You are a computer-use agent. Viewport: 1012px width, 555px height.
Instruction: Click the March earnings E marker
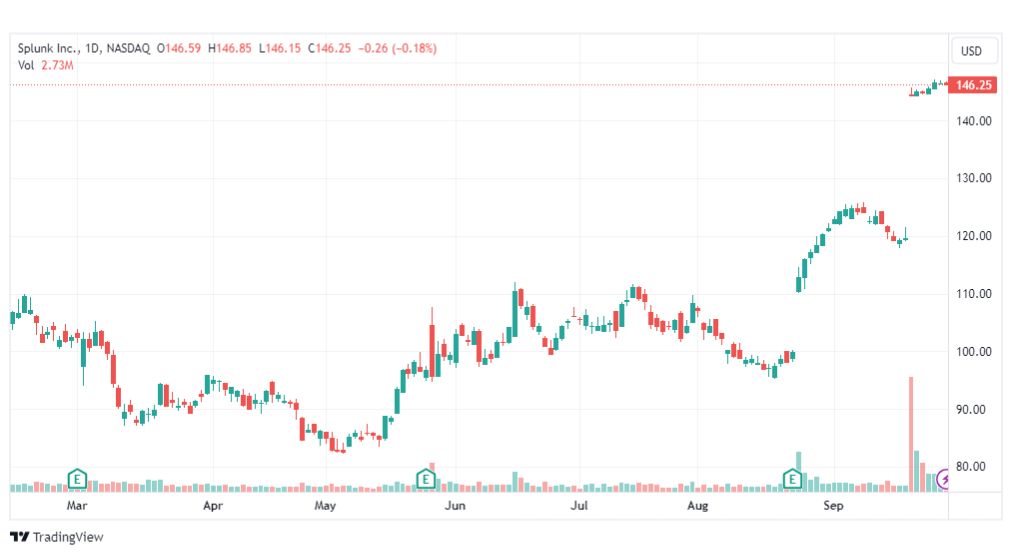click(x=77, y=479)
